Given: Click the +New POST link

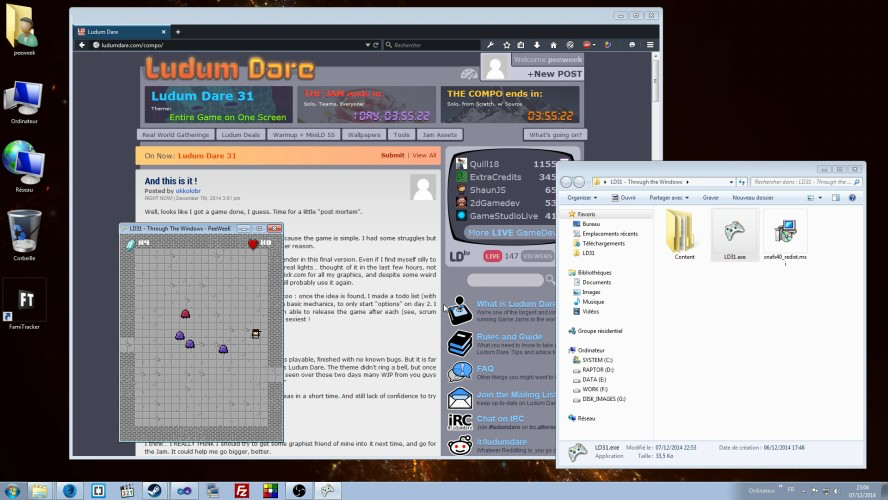Looking at the screenshot, I should coord(554,74).
